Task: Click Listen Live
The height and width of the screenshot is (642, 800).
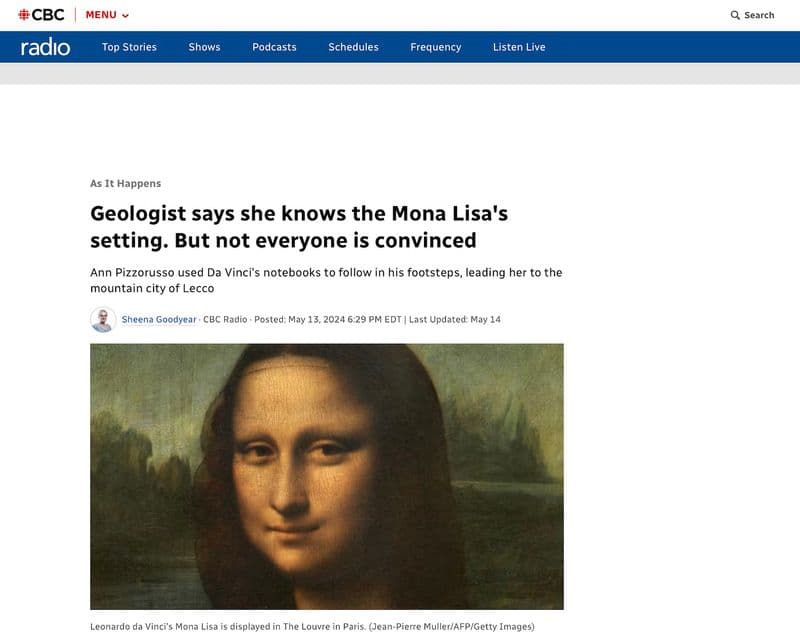Action: [519, 47]
